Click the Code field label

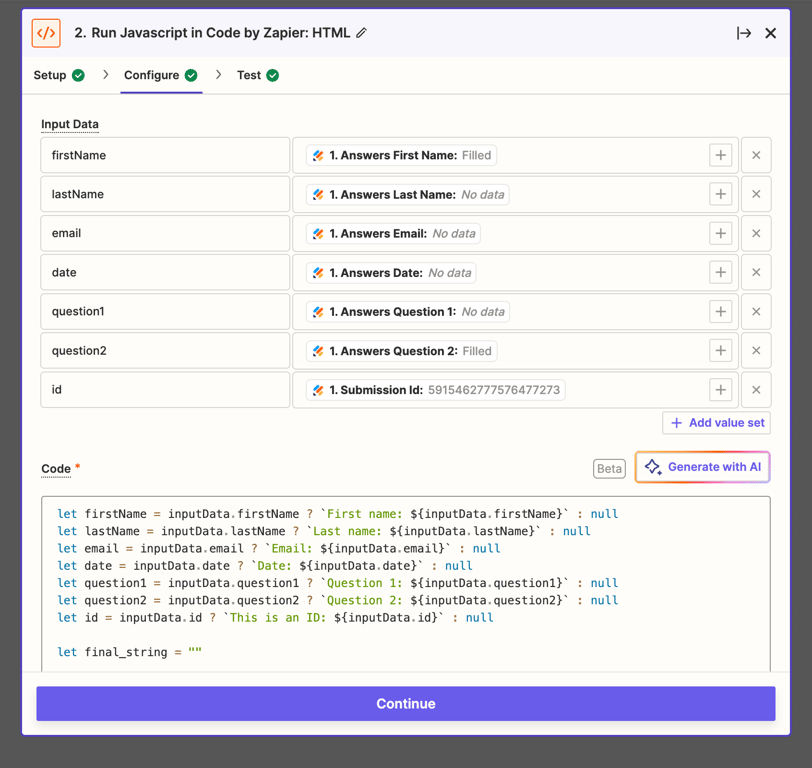56,469
